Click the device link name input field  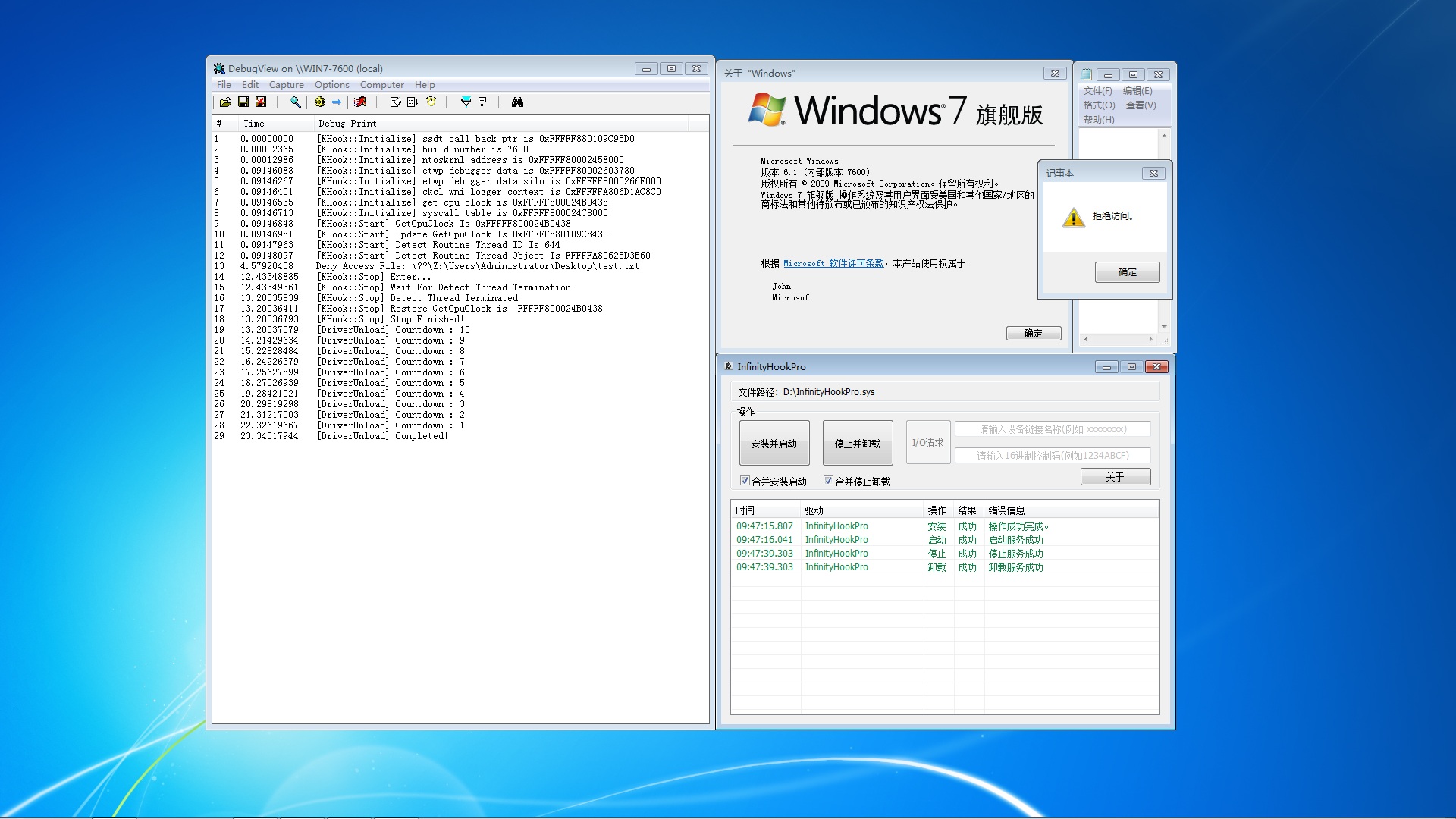pyautogui.click(x=1052, y=429)
